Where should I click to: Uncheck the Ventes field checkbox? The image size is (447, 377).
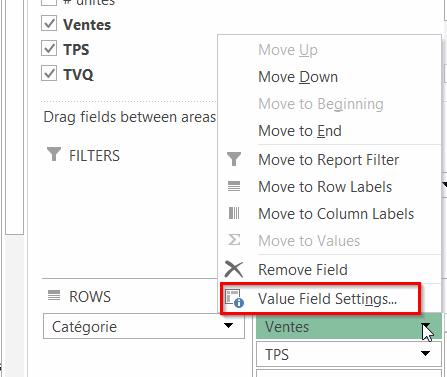49,24
